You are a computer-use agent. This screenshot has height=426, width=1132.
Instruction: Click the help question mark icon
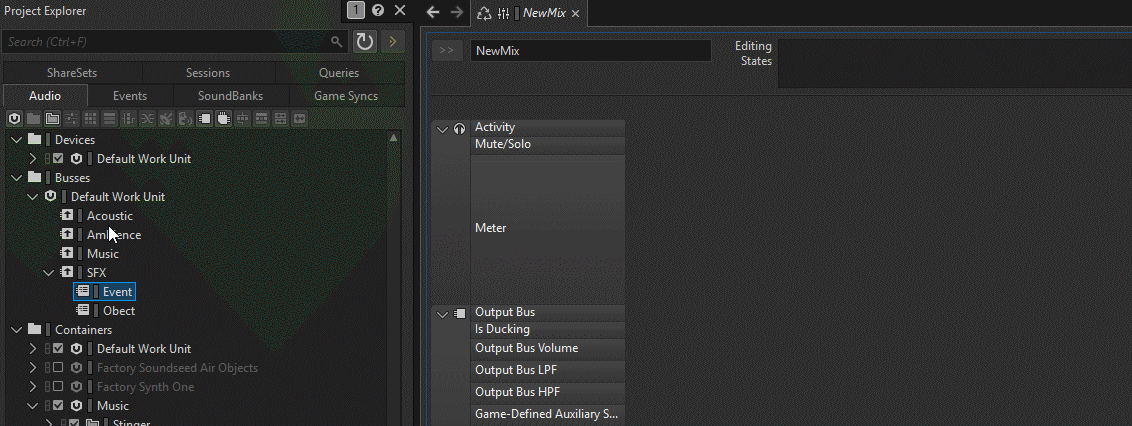(378, 10)
